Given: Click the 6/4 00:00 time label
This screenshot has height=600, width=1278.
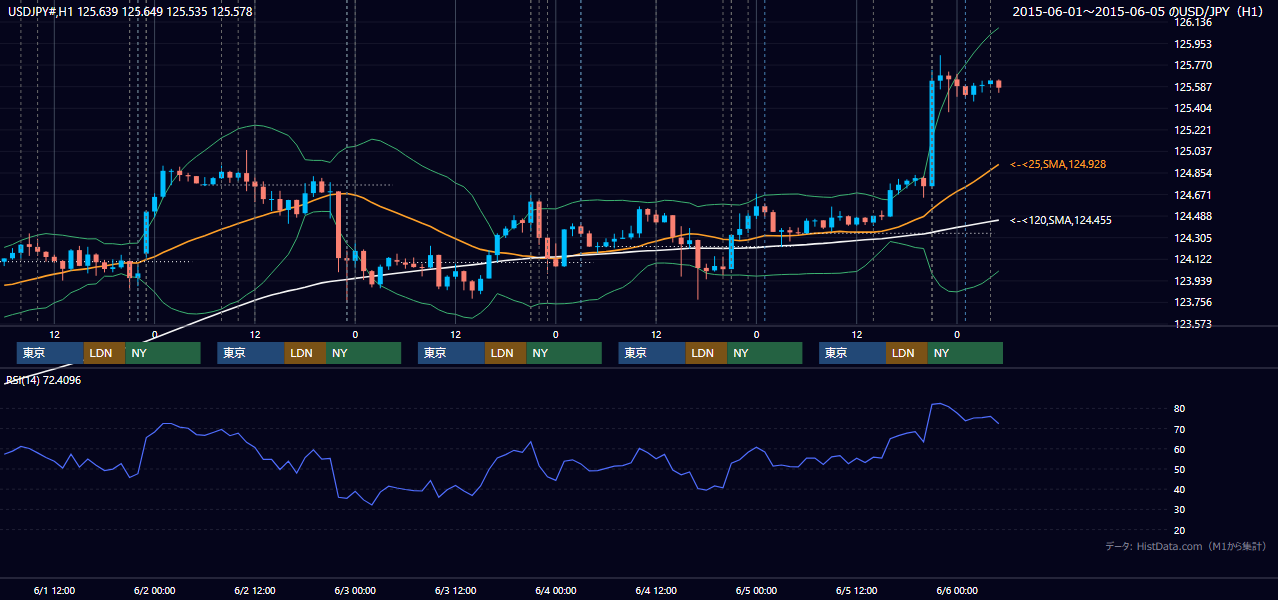Looking at the screenshot, I should [x=555, y=590].
